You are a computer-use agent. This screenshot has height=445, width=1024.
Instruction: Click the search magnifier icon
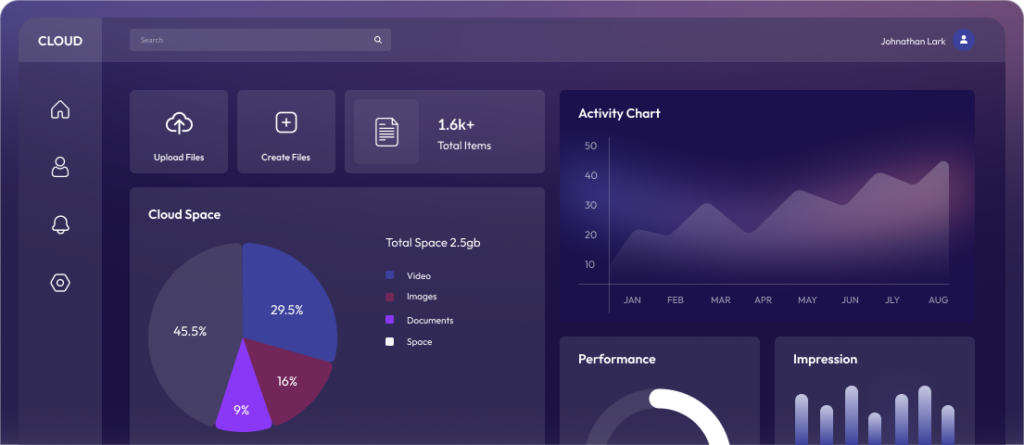coord(377,40)
